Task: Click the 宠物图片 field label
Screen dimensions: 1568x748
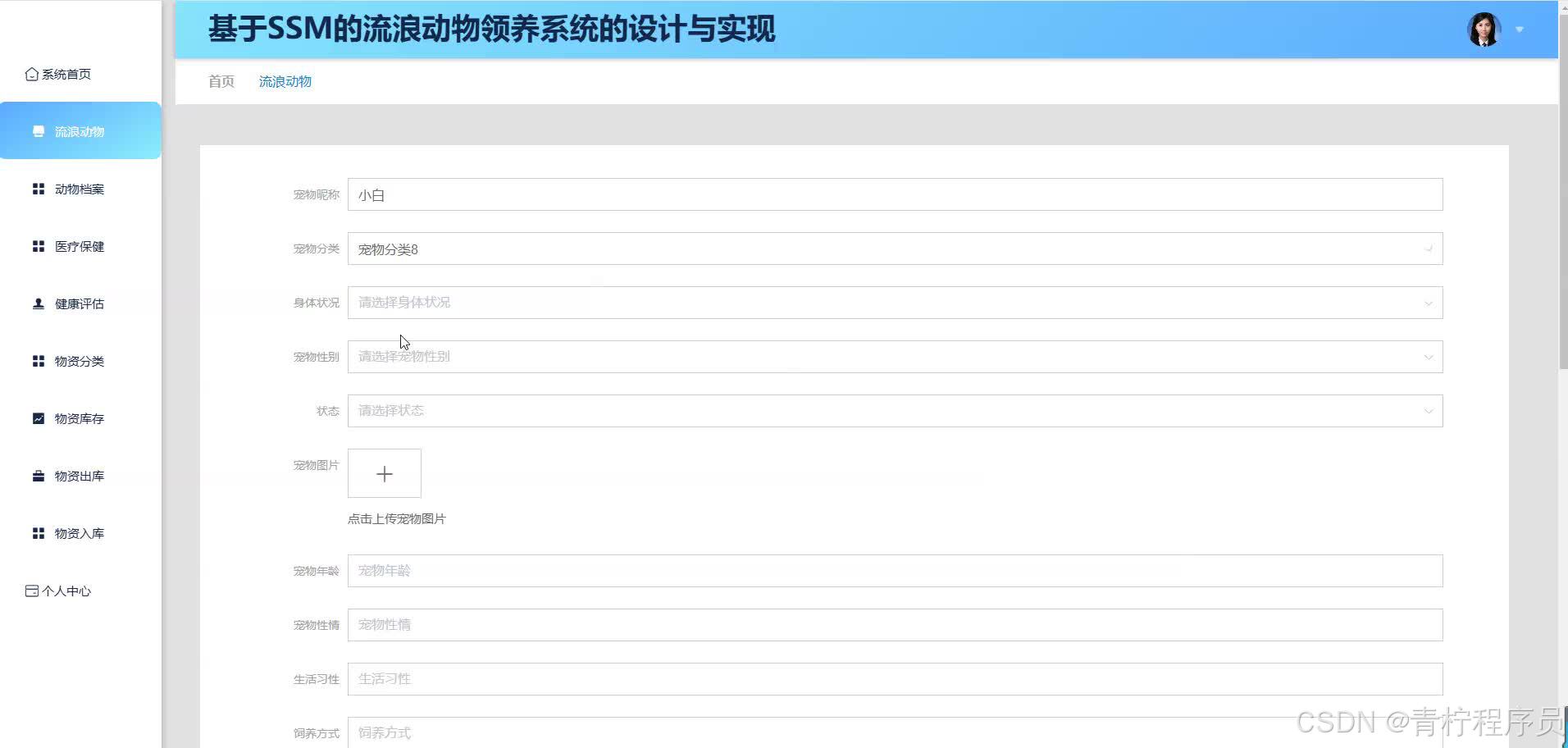Action: 316,465
